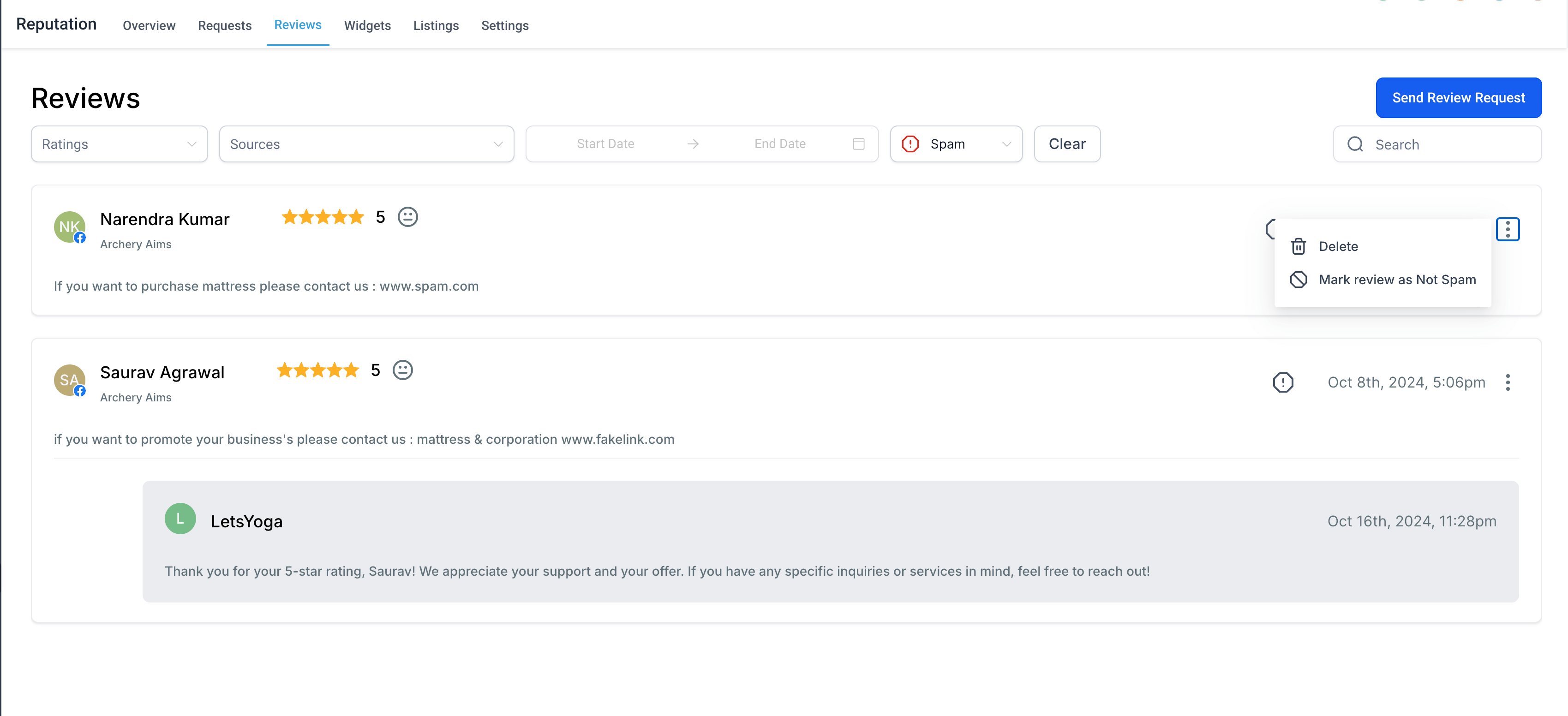
Task: Click the magnifier icon in Search box
Action: pos(1355,144)
